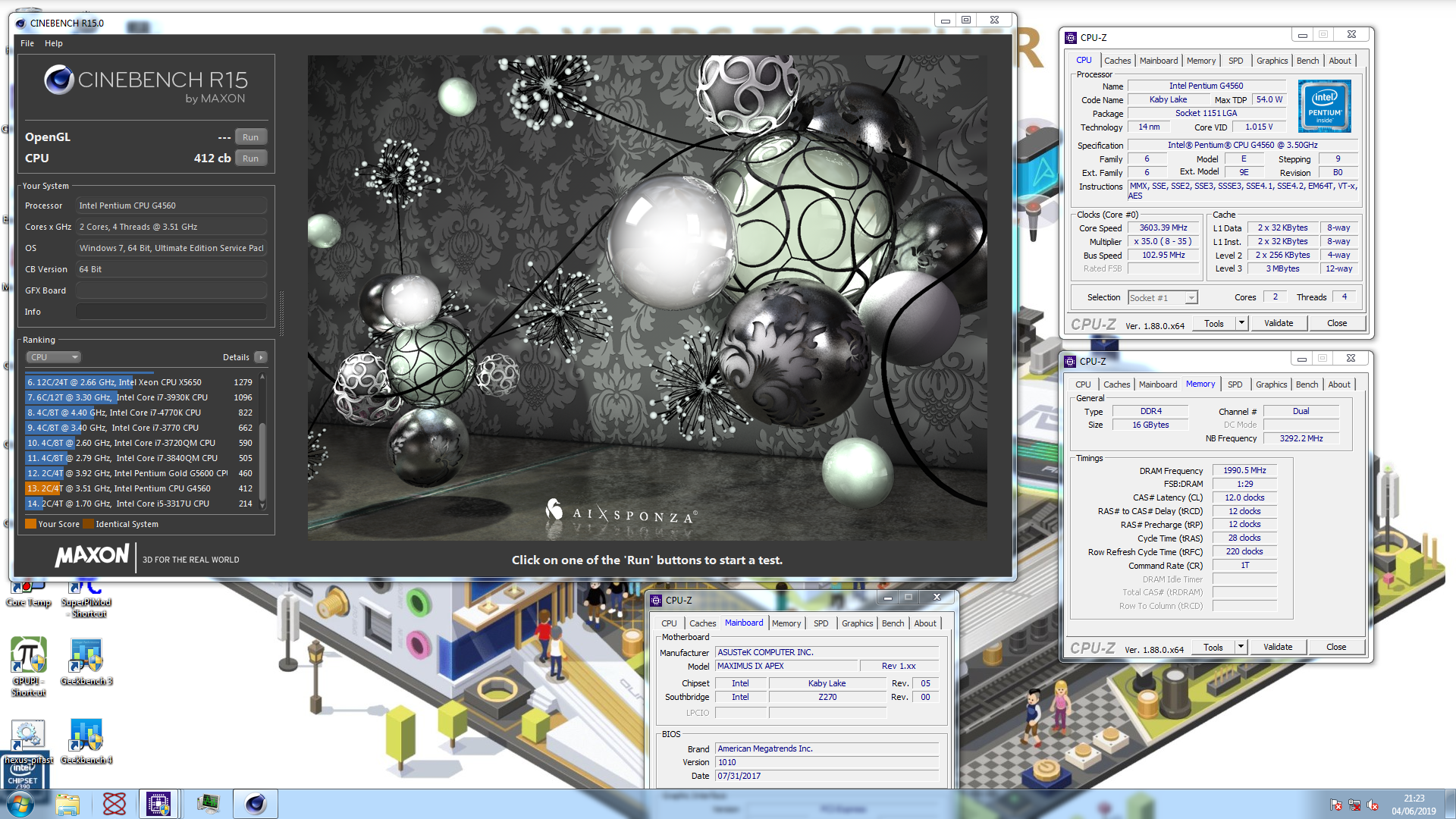1456x819 pixels.
Task: Click the Windows Start orb
Action: point(20,804)
